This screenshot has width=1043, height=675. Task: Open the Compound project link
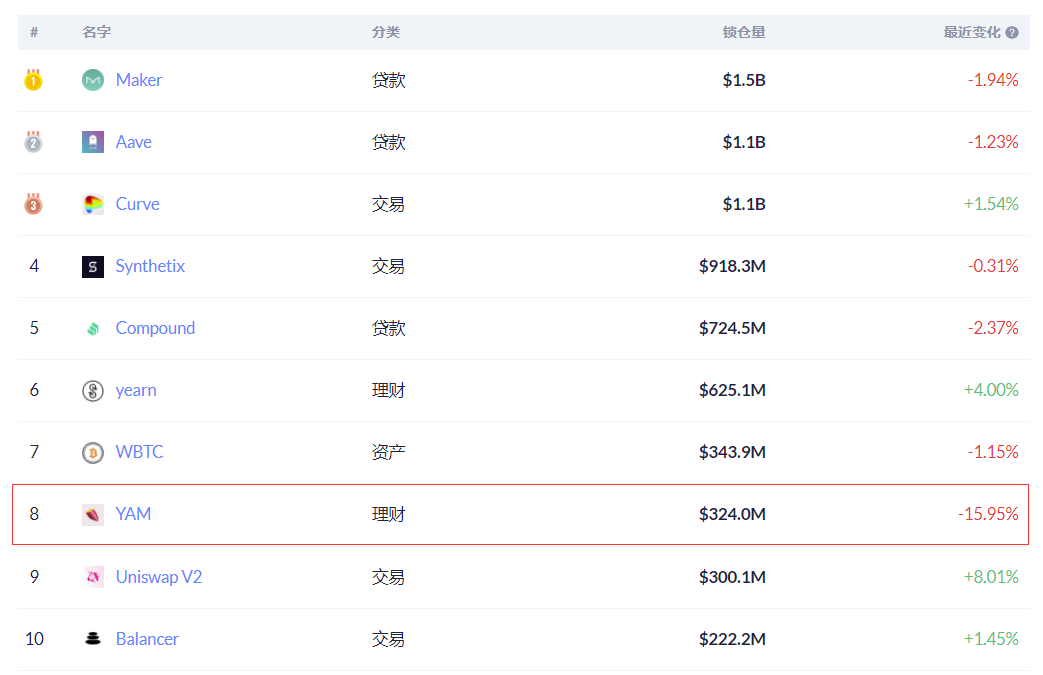click(x=155, y=329)
